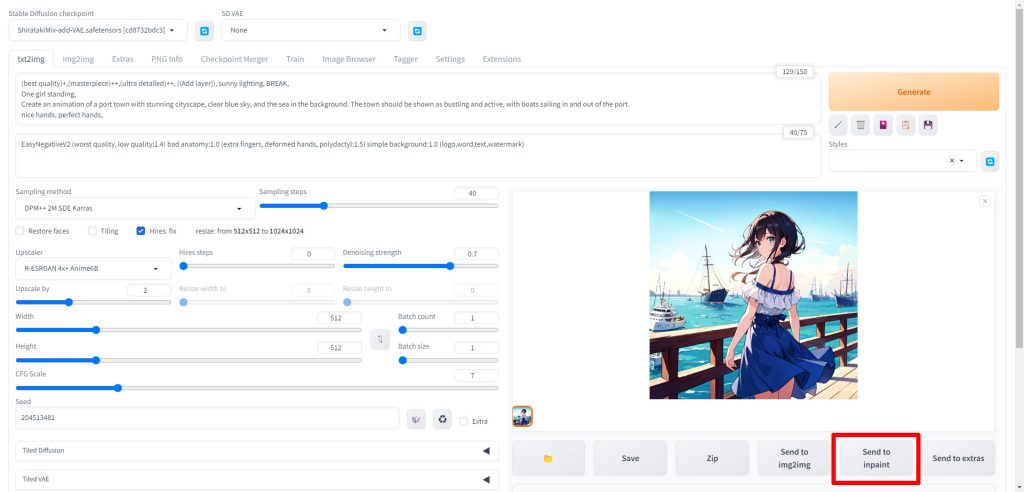1024x492 pixels.
Task: Click into the positive prompt text box
Action: pos(418,99)
